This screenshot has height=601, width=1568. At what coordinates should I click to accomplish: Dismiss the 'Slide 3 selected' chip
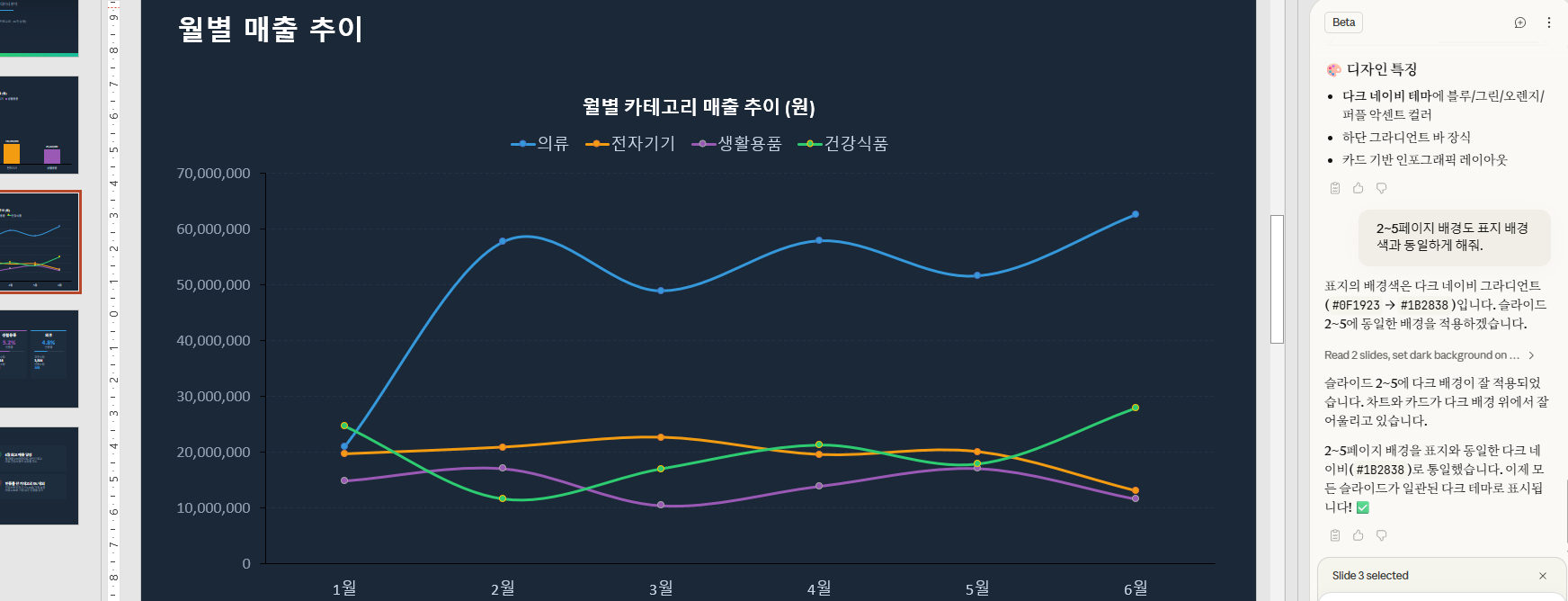click(1543, 575)
